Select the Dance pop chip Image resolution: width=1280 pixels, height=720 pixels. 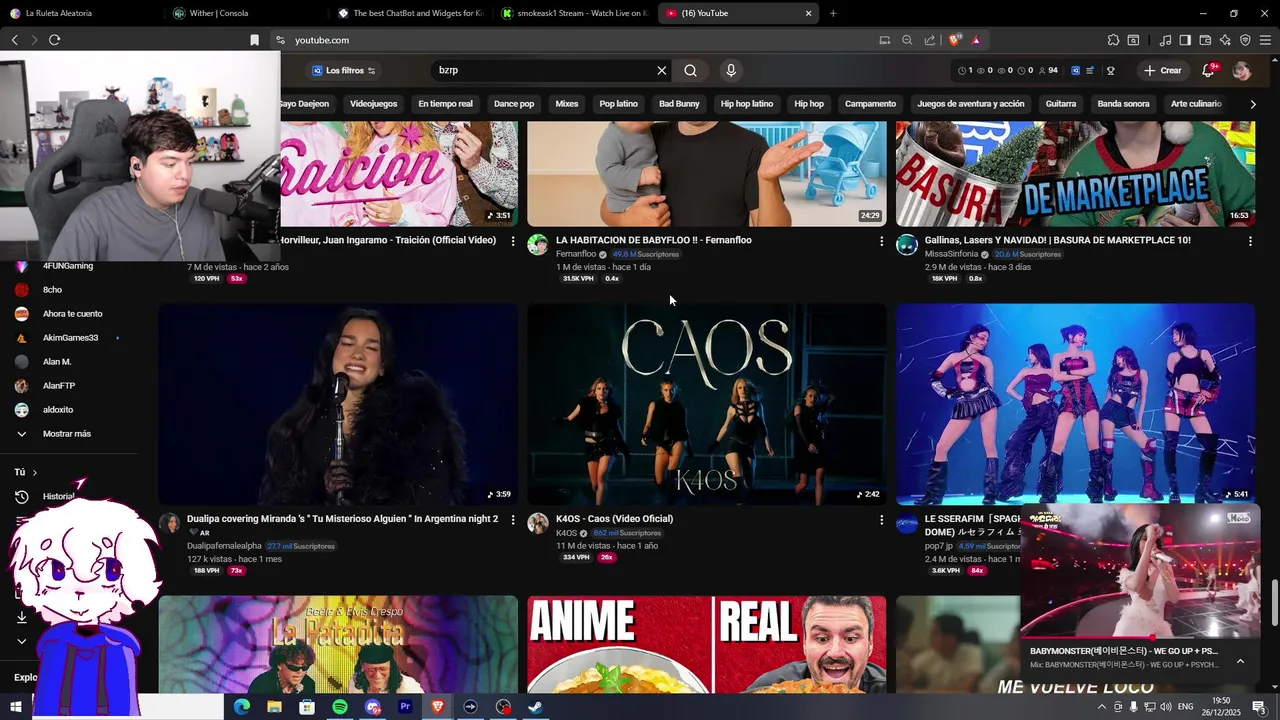pos(514,104)
